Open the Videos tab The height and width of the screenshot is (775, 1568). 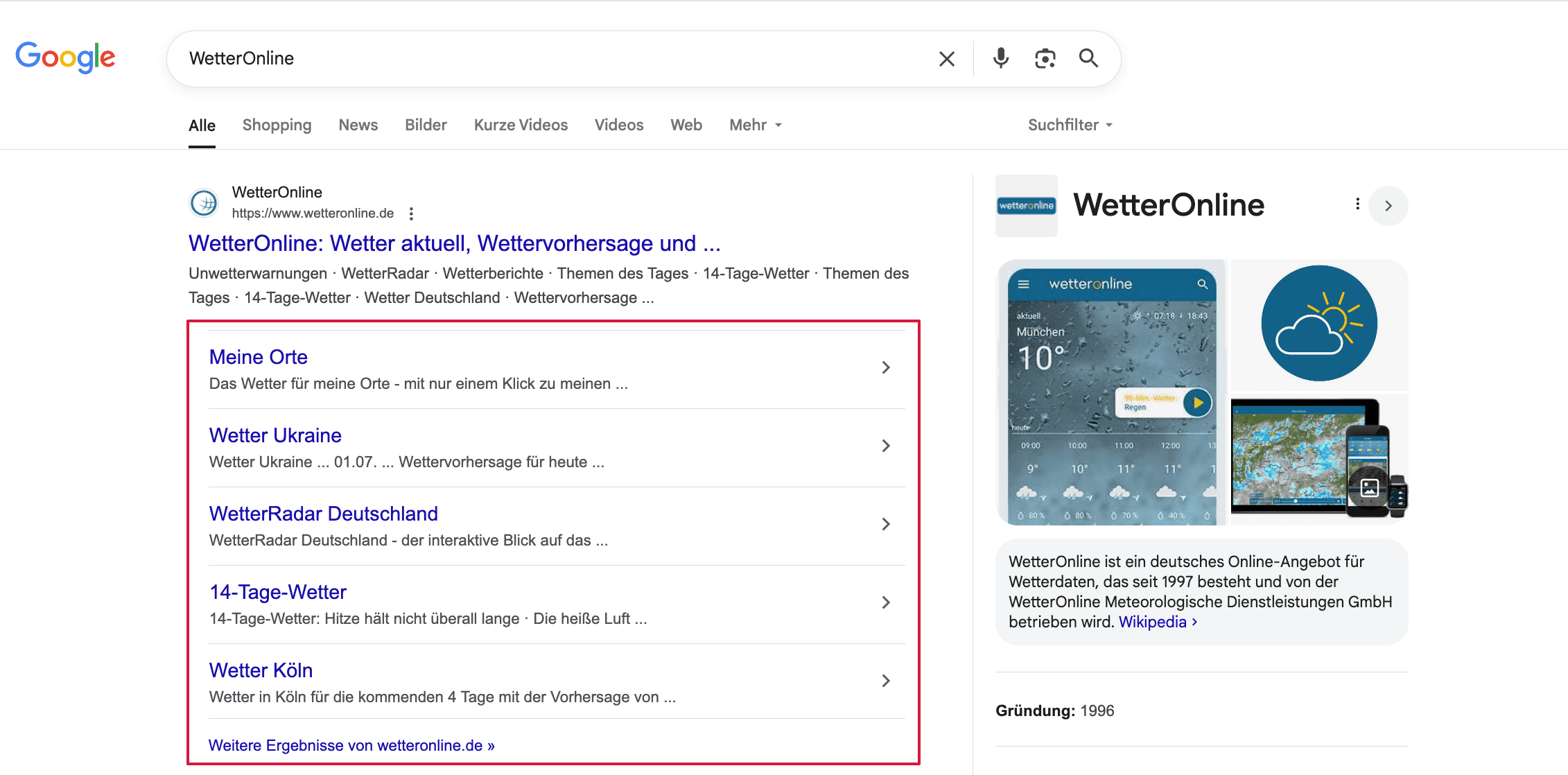[x=619, y=125]
